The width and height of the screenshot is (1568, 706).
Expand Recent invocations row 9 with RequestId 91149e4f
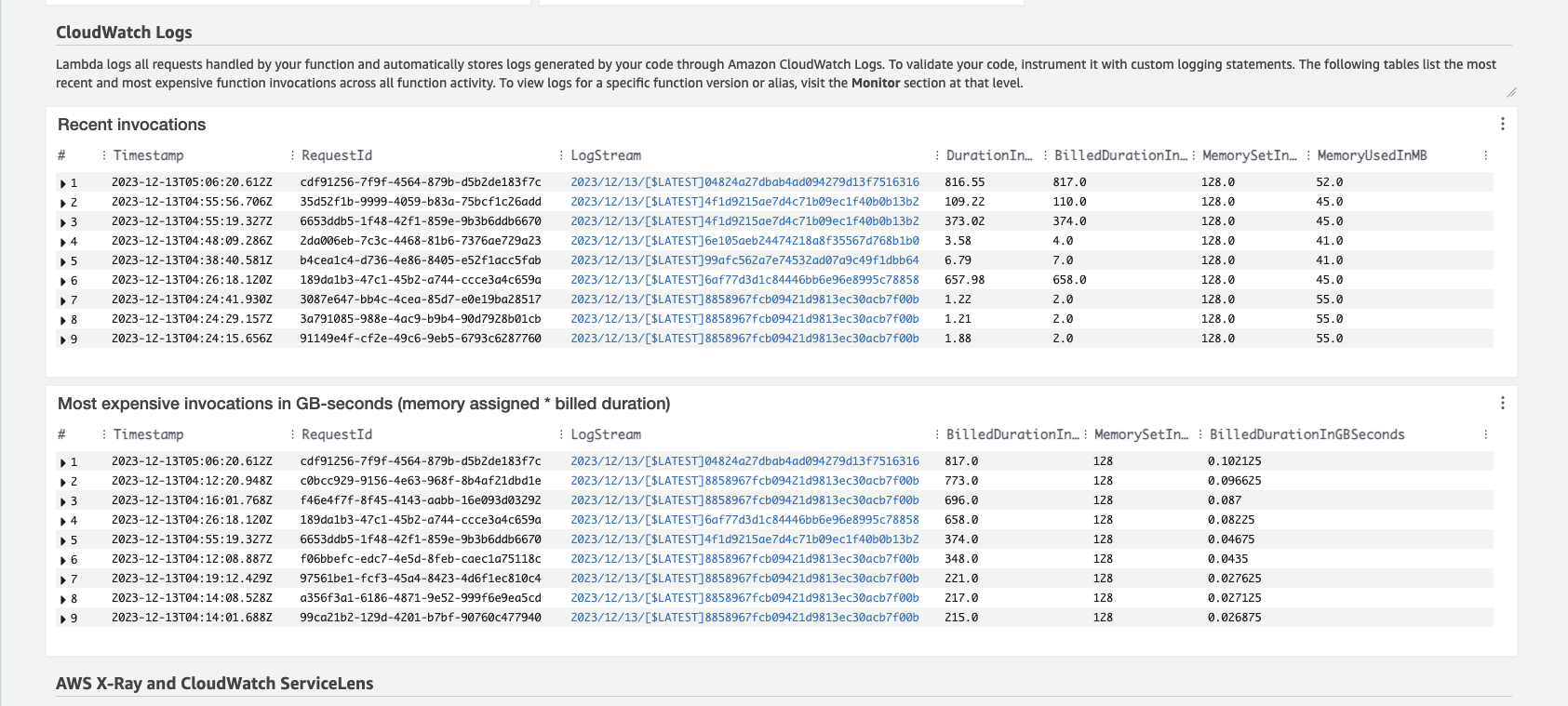[63, 340]
